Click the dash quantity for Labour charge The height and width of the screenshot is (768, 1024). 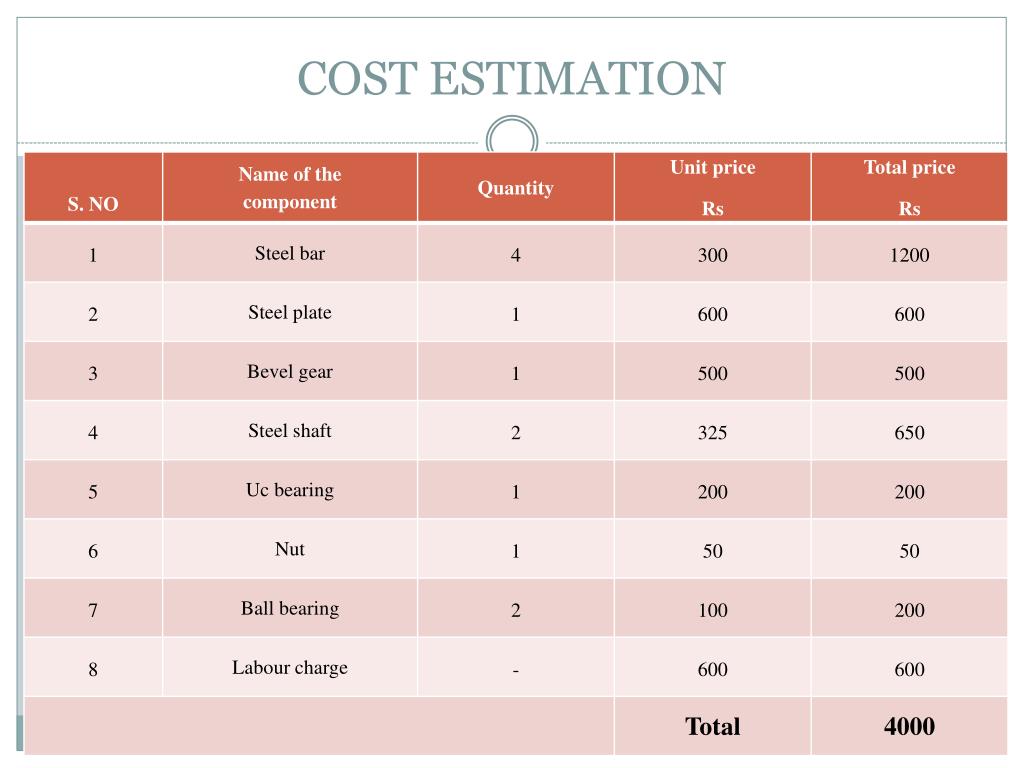click(x=515, y=670)
